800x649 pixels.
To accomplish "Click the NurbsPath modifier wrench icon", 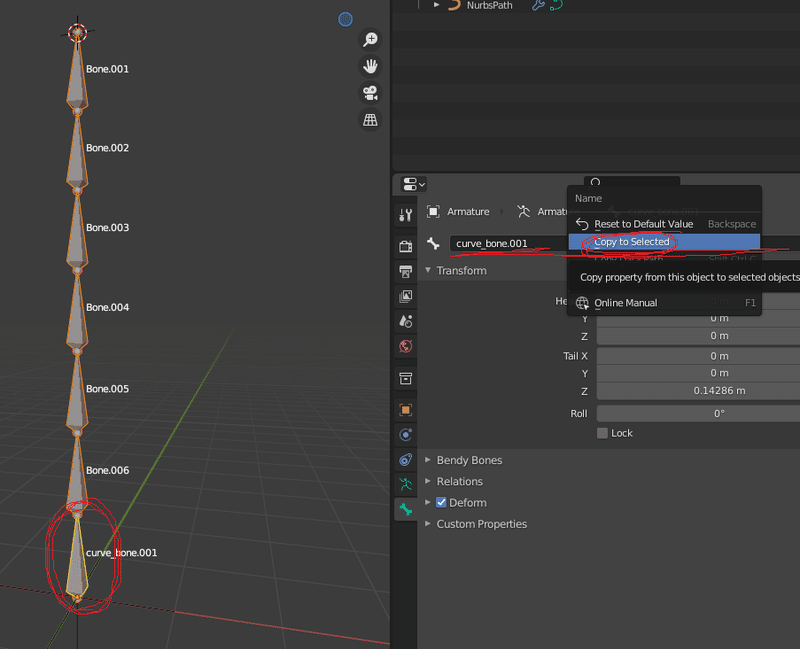I will (x=538, y=5).
